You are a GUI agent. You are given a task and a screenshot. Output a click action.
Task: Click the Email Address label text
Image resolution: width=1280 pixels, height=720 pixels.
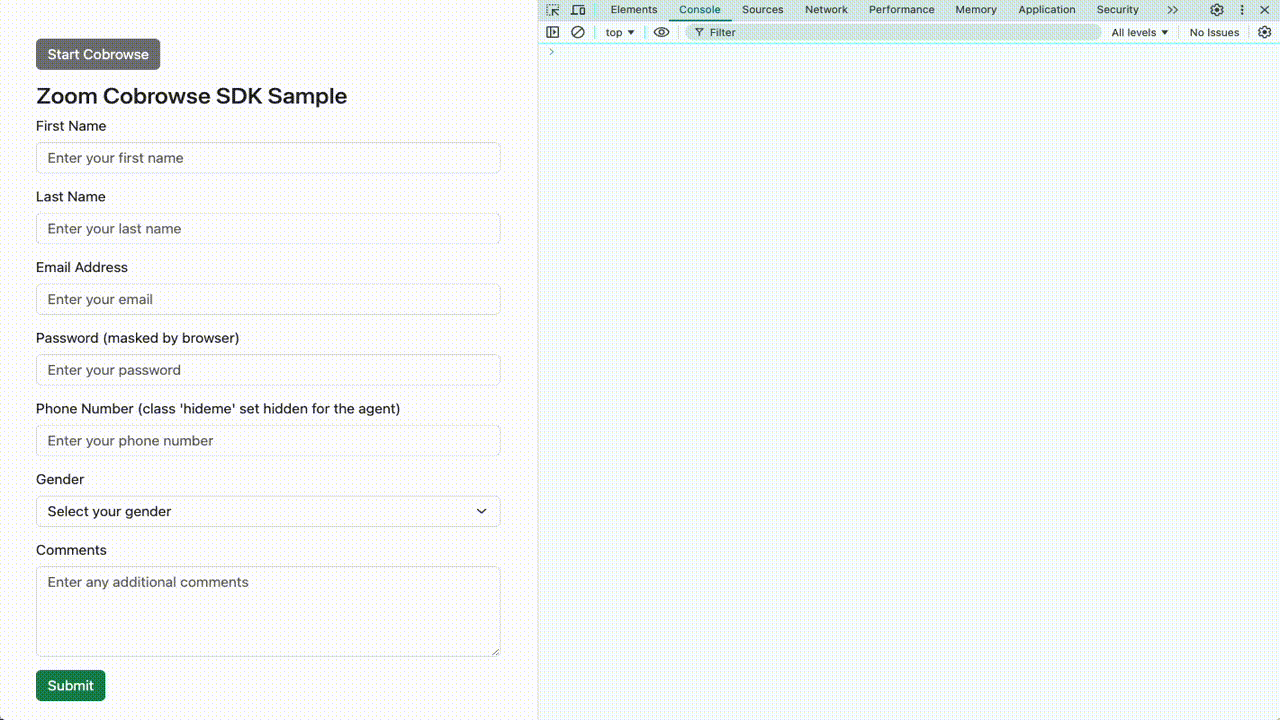[x=82, y=267]
